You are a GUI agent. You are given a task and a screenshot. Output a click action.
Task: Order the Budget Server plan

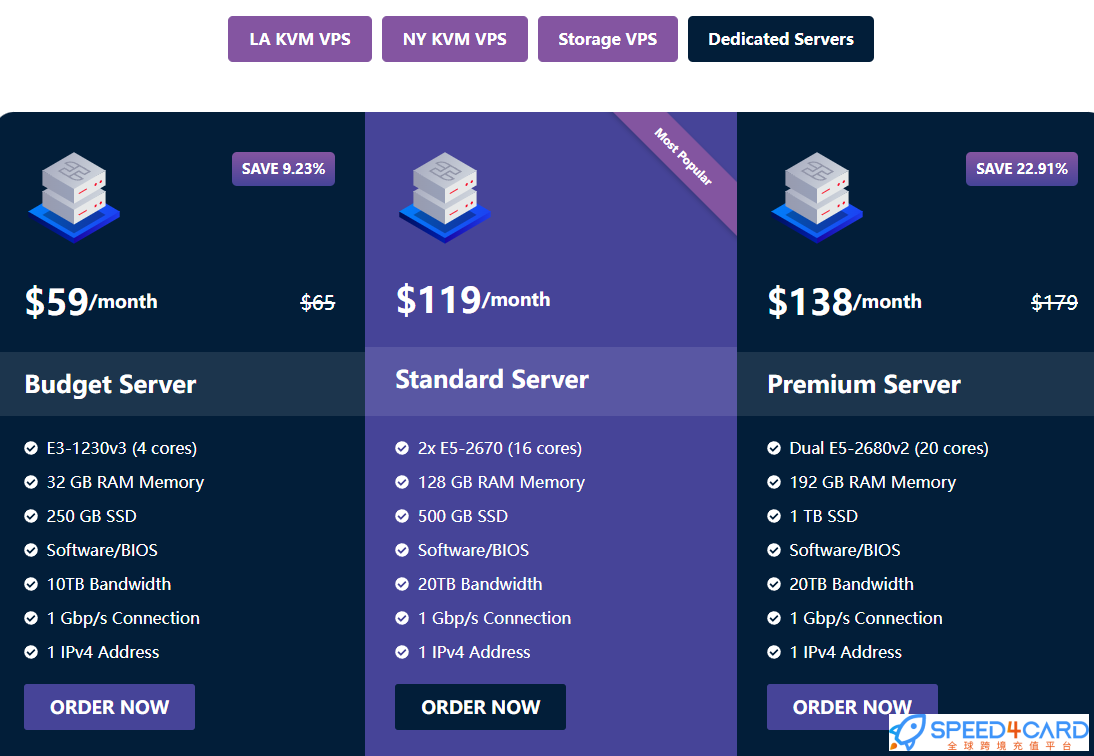109,707
